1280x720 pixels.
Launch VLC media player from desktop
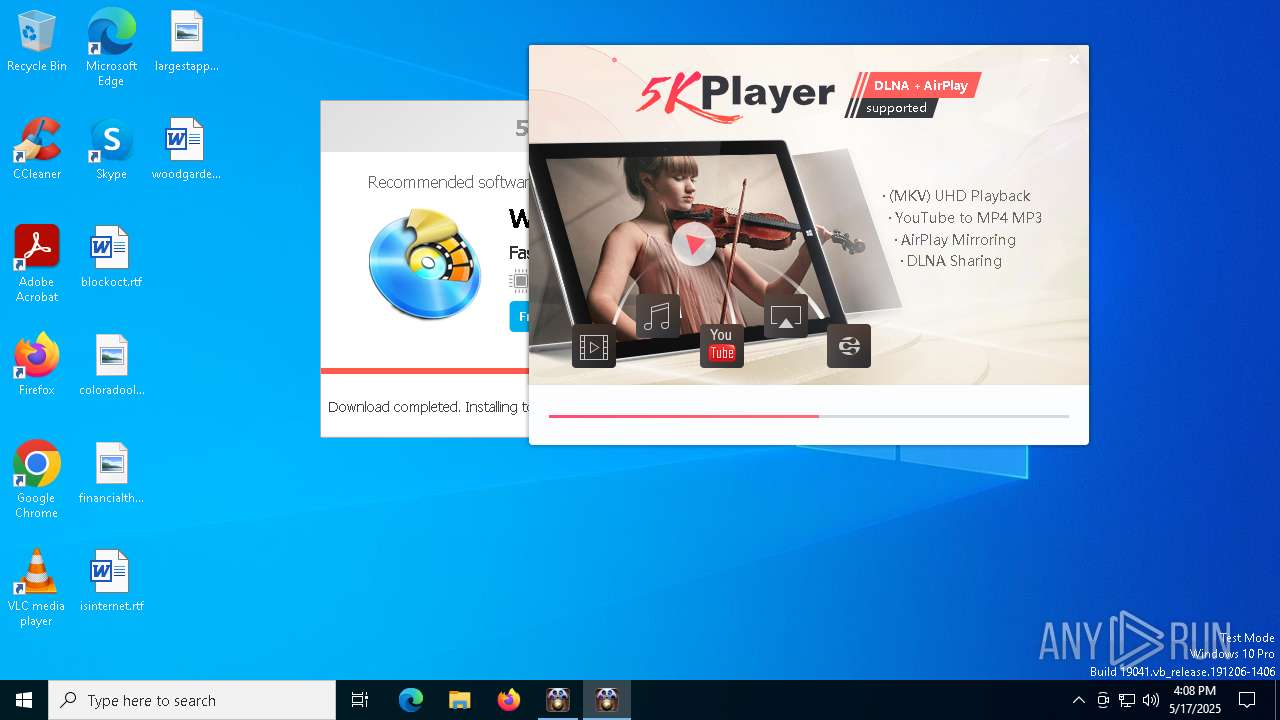[37, 588]
